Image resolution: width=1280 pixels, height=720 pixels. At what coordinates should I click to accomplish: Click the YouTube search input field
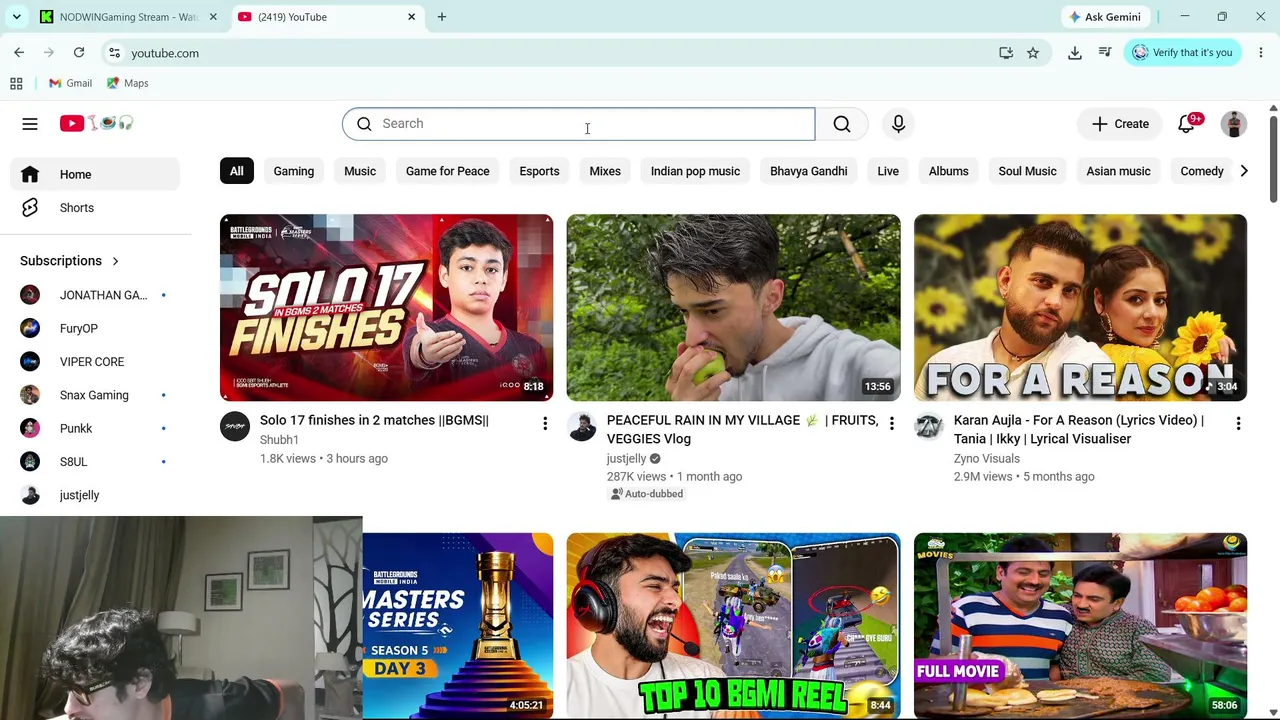click(x=579, y=124)
